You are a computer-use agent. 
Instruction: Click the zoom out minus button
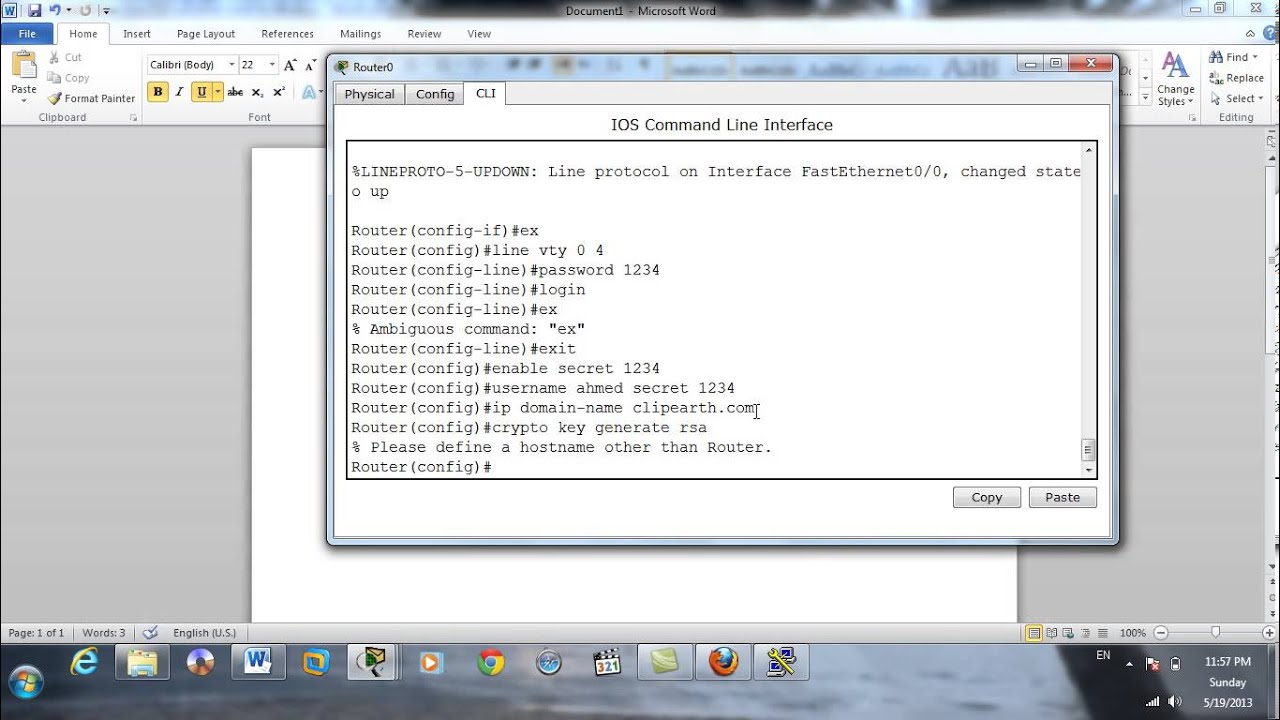tap(1161, 633)
